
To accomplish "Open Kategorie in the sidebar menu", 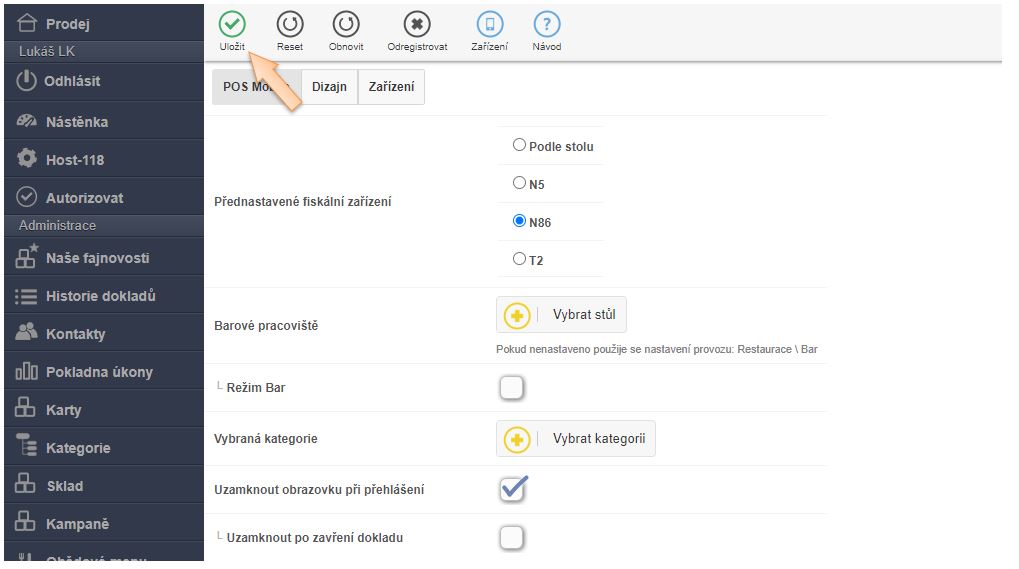I will (x=78, y=448).
